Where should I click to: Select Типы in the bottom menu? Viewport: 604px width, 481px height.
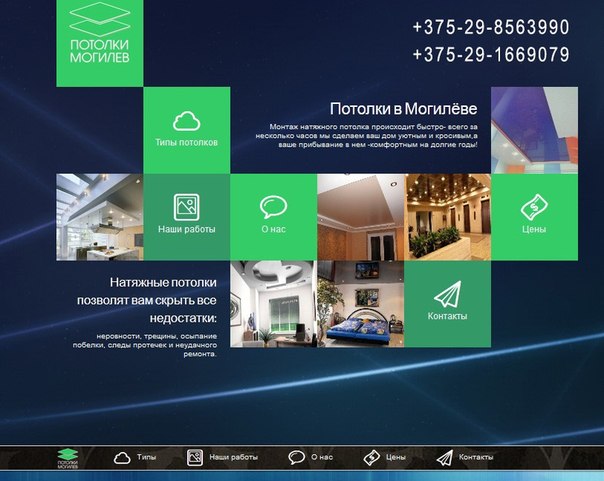click(x=146, y=457)
